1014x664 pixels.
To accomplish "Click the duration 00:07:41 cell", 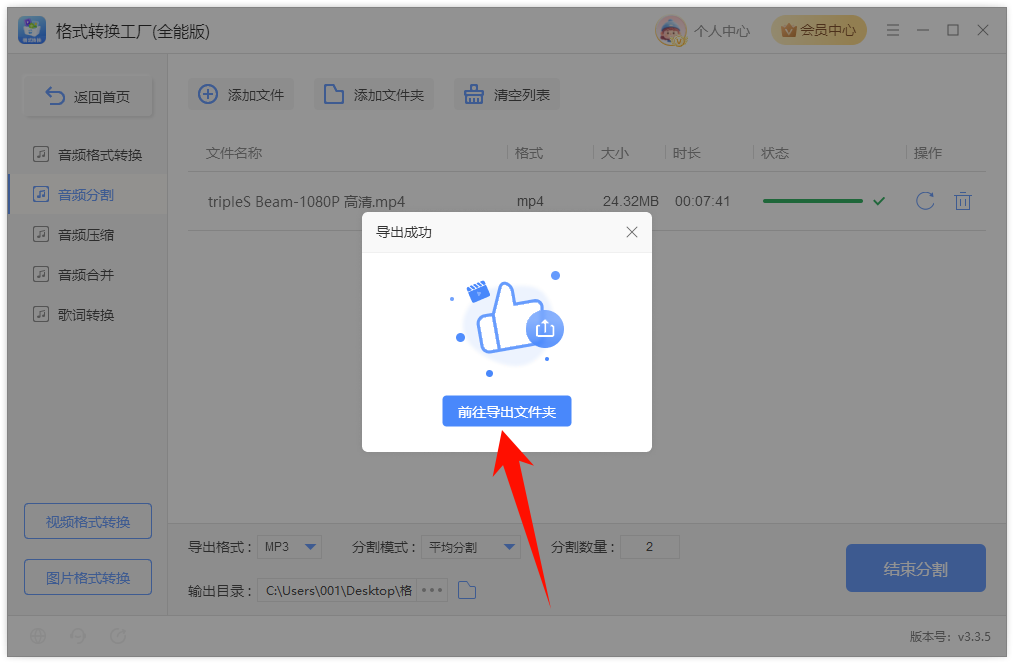I will tap(702, 201).
